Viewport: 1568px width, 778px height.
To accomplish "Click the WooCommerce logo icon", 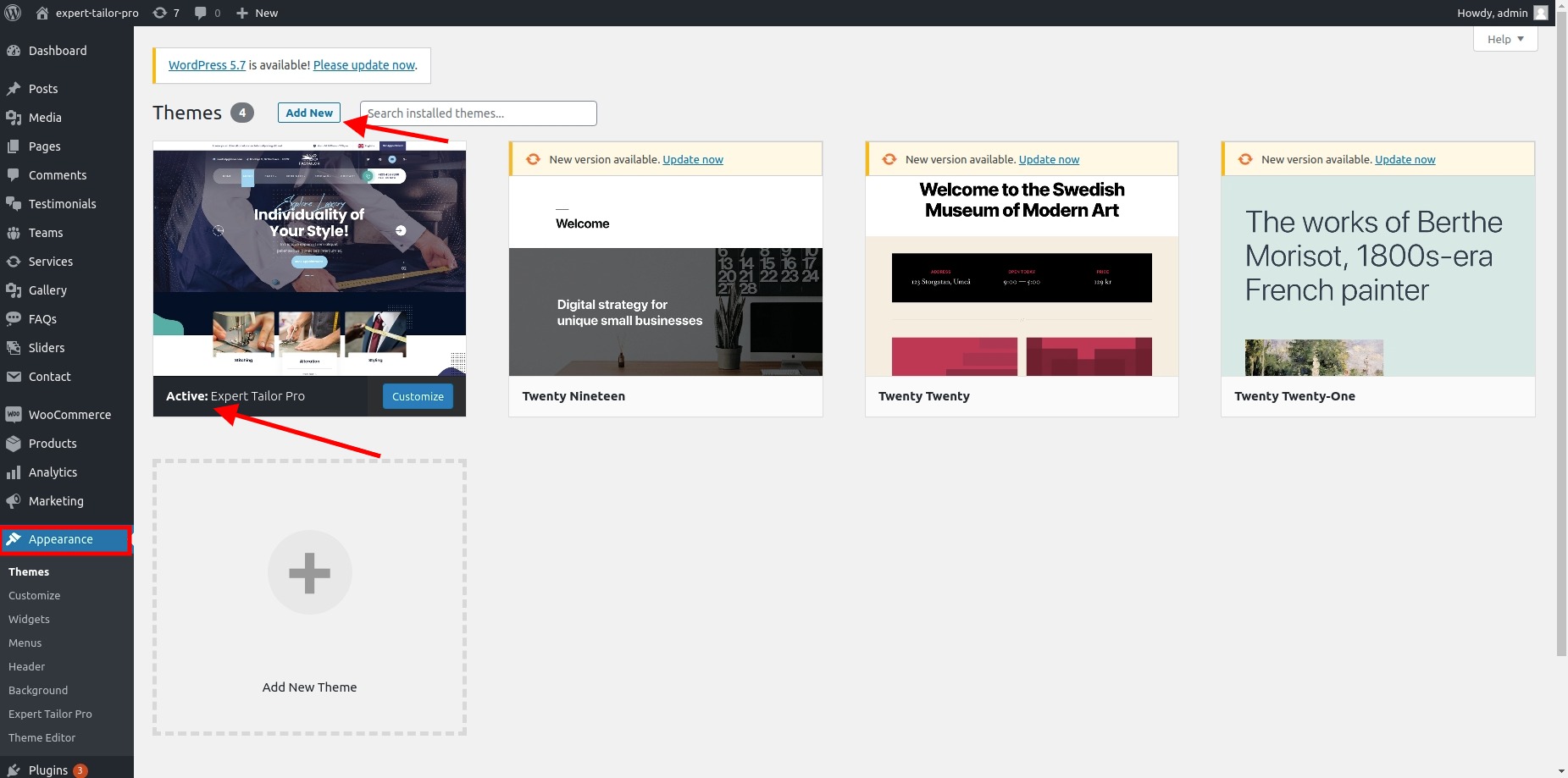I will 14,415.
